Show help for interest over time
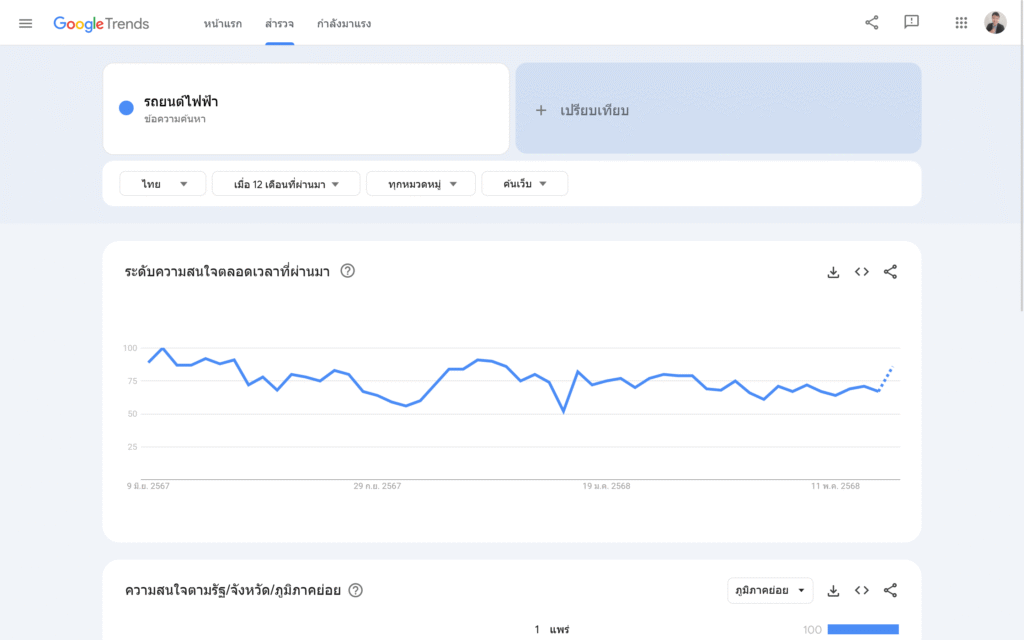This screenshot has height=640, width=1024. (347, 271)
